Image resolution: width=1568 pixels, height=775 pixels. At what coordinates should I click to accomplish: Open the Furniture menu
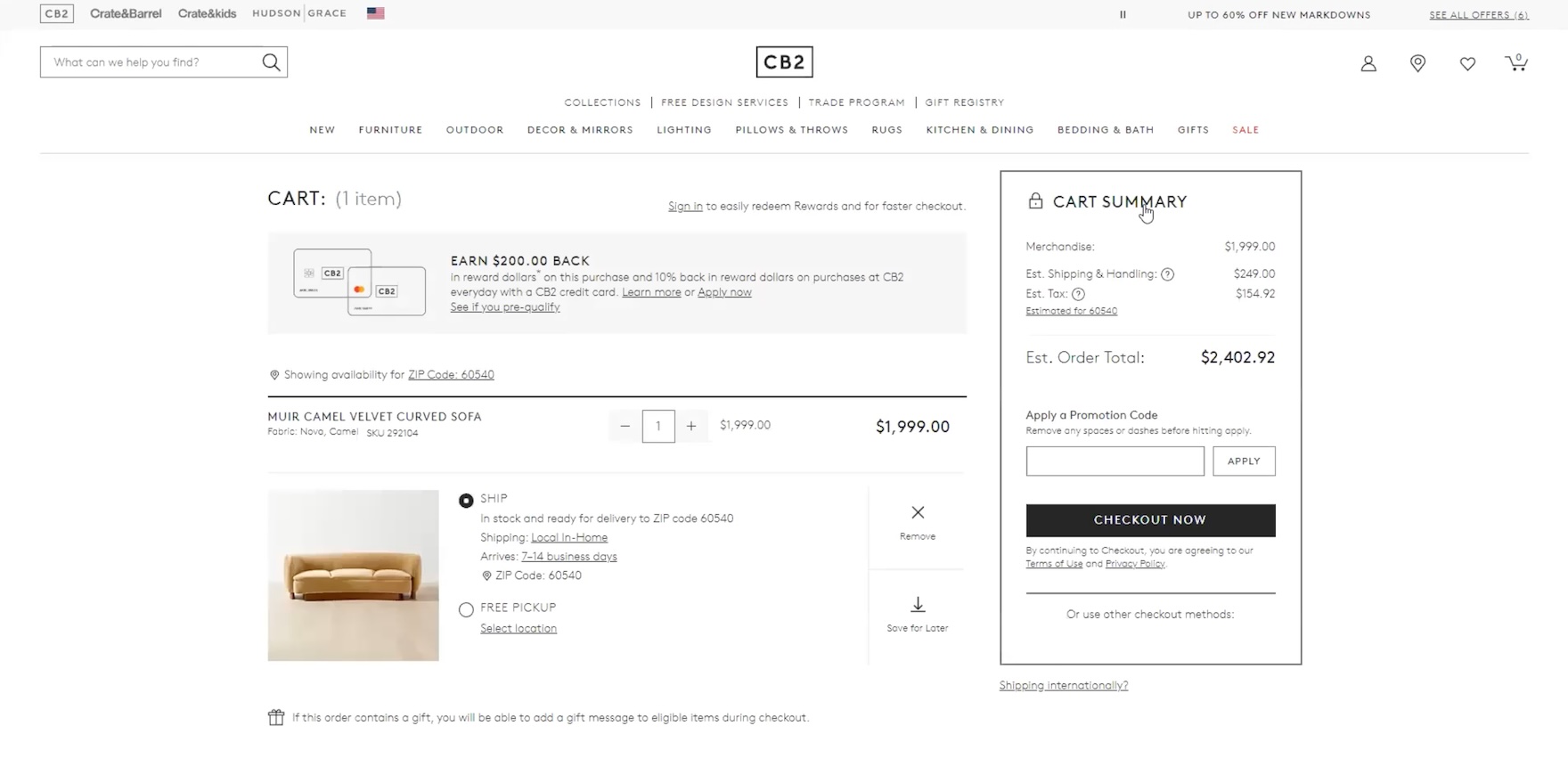coord(390,130)
